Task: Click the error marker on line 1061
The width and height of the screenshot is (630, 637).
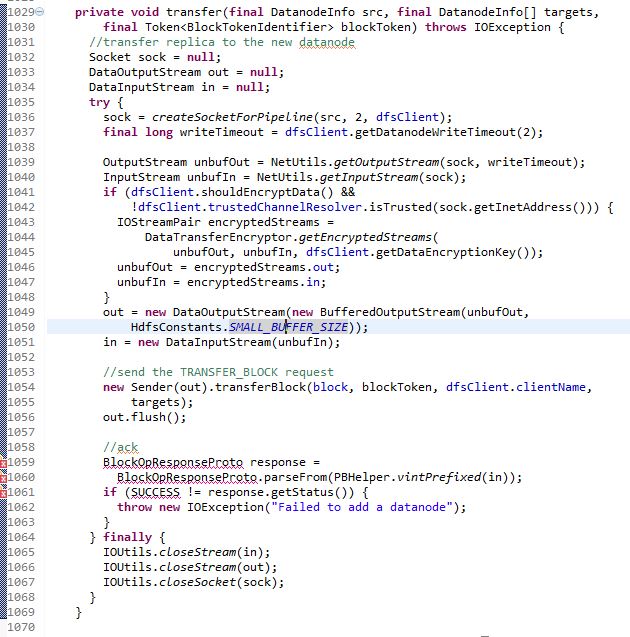Action: point(4,492)
